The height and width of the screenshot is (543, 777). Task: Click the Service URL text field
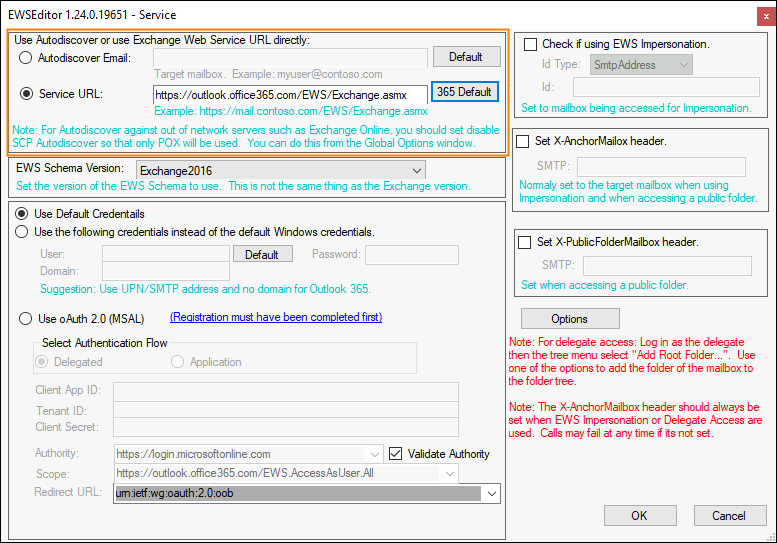pyautogui.click(x=290, y=95)
